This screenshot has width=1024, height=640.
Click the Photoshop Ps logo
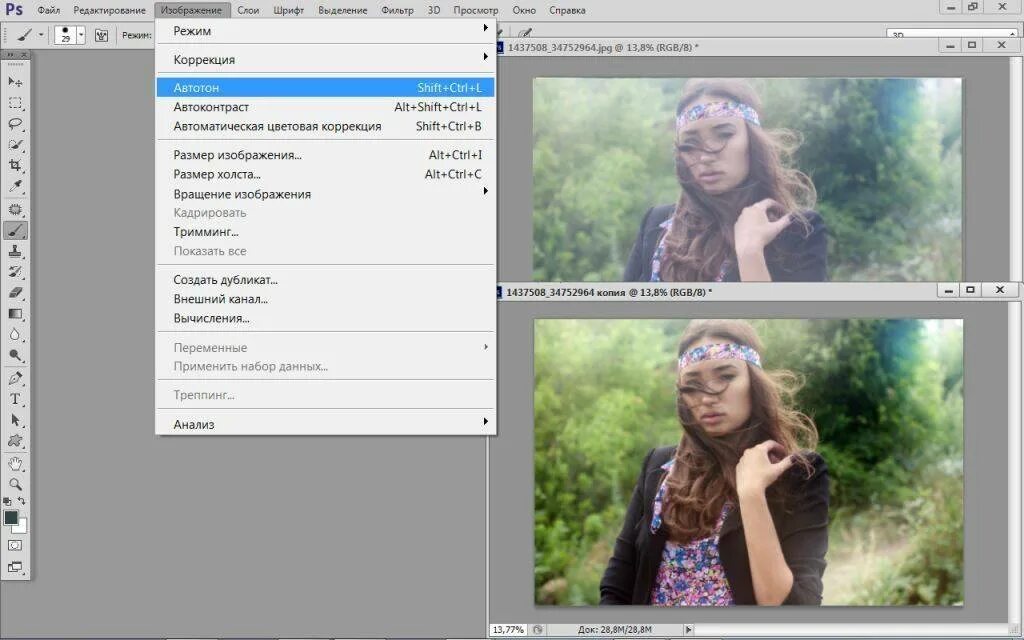[13, 9]
